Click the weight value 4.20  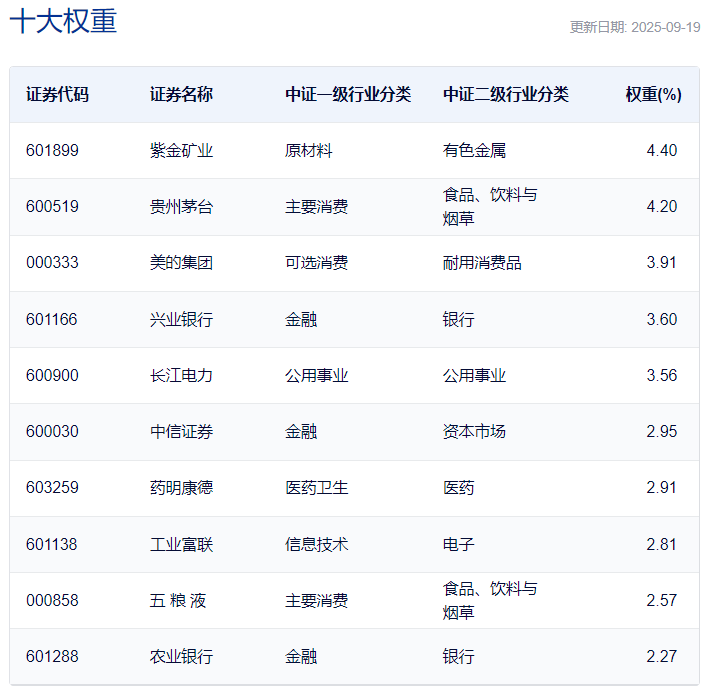click(x=662, y=207)
